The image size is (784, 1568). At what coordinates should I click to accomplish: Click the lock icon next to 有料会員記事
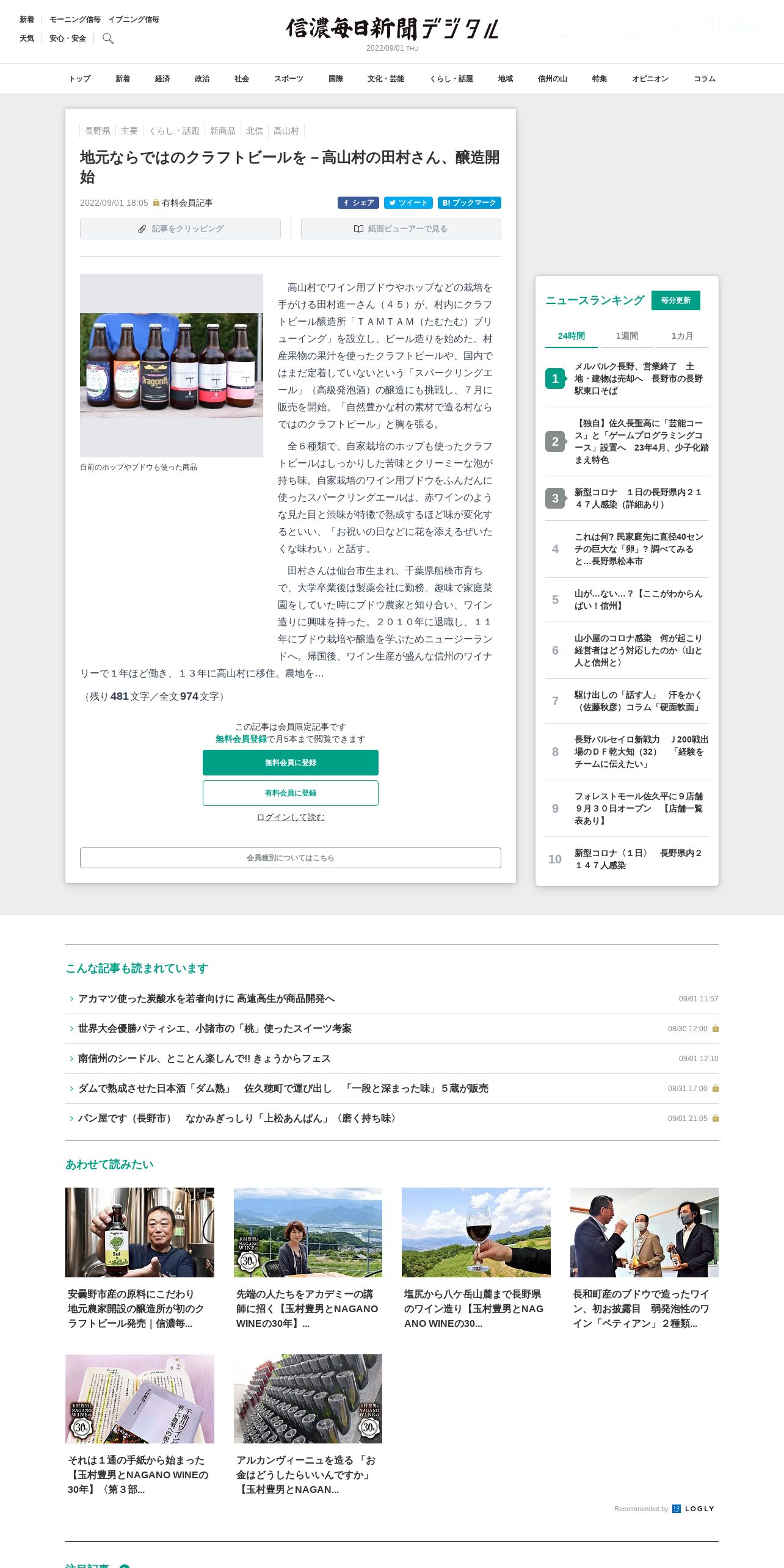[x=156, y=203]
